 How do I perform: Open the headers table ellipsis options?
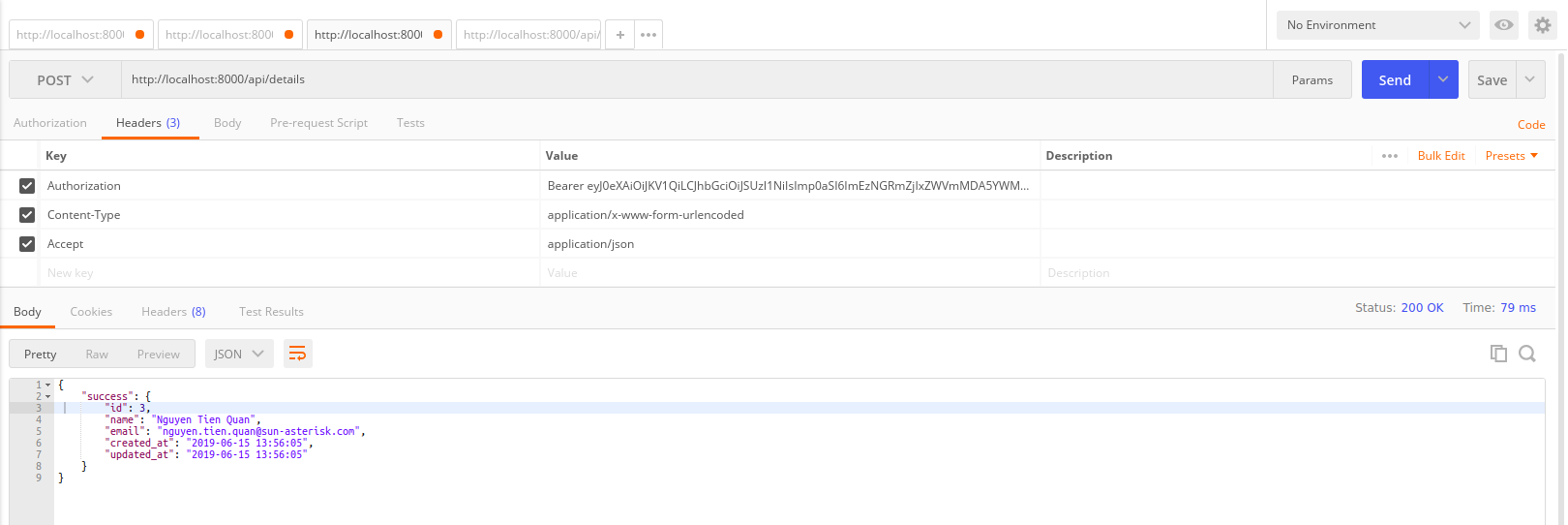(1390, 156)
